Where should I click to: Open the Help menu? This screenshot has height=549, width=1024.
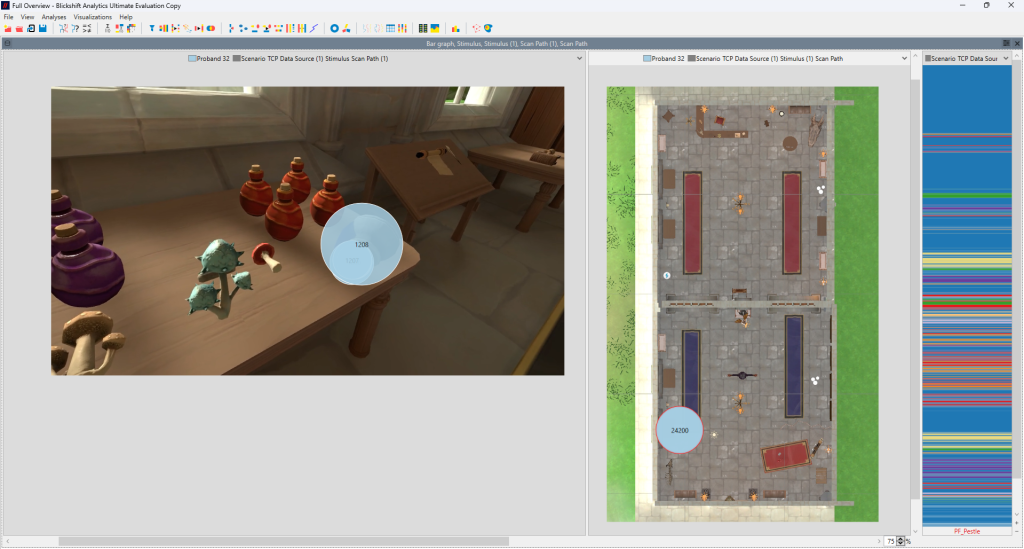coord(126,17)
